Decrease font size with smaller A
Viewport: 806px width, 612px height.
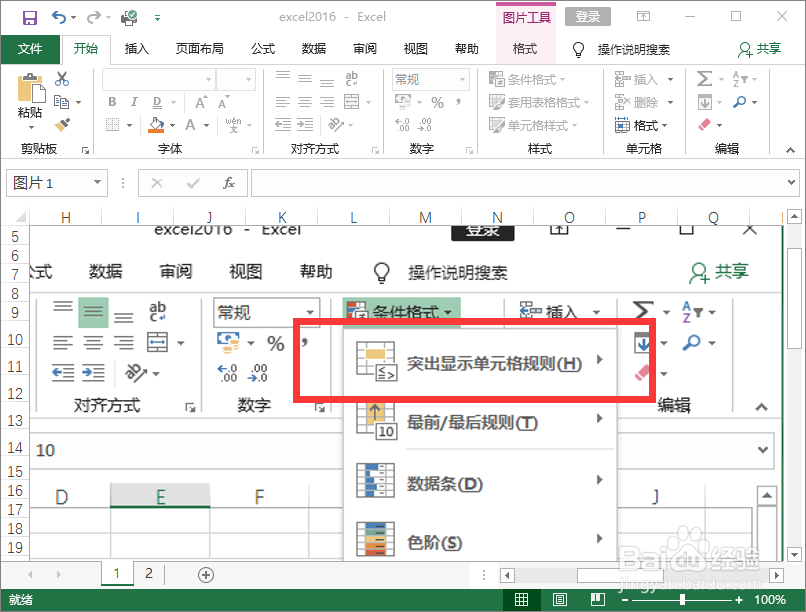223,102
